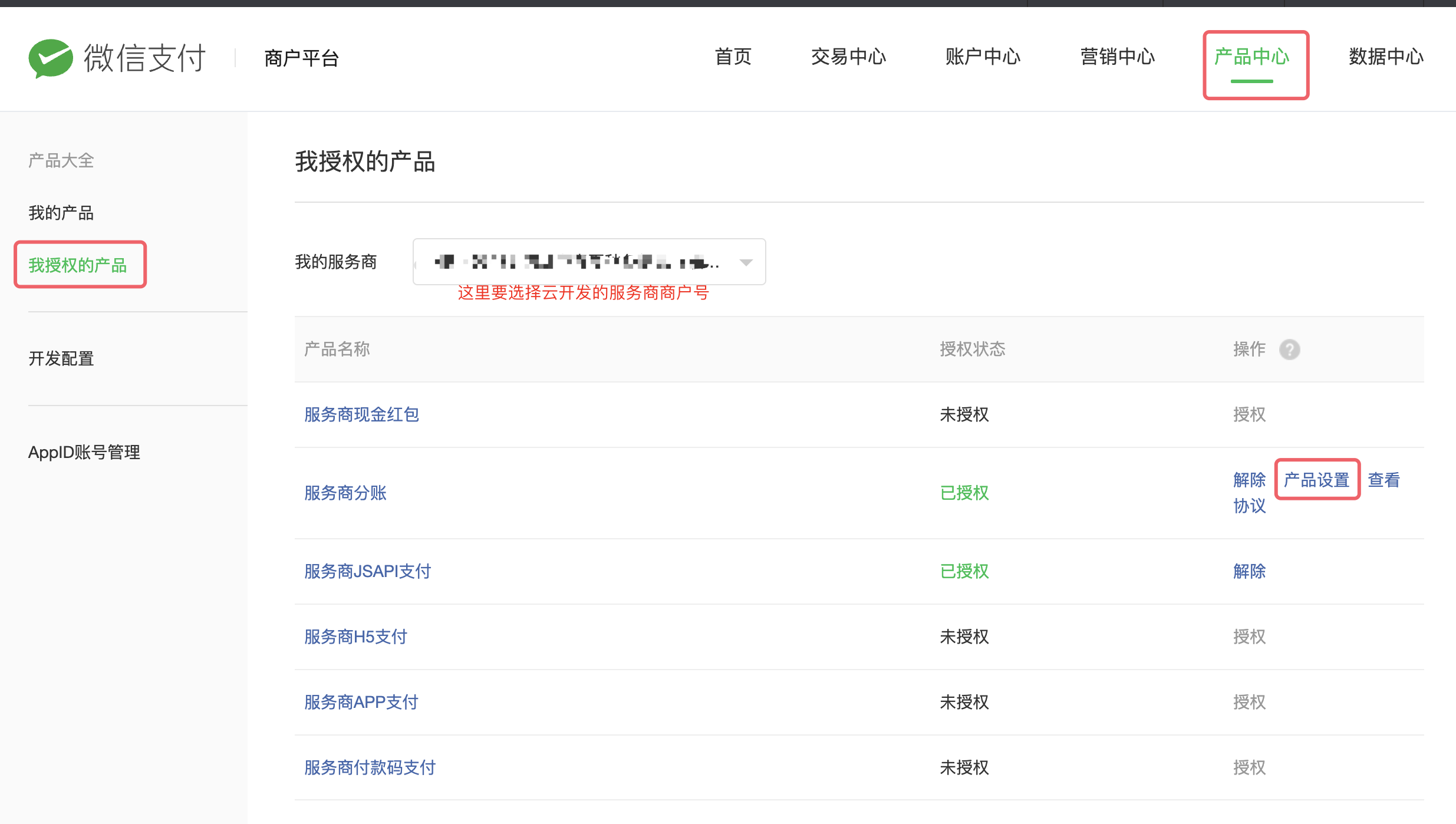
Task: Open 我的产品 sidebar item
Action: click(61, 213)
